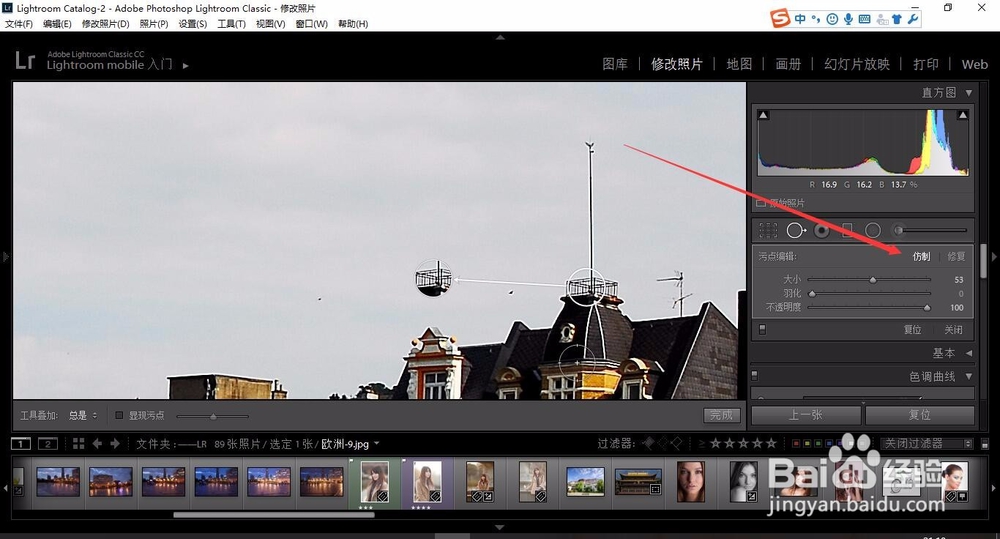The image size is (1000, 539).
Task: Enable 显现污点 checkbox
Action: click(x=119, y=415)
